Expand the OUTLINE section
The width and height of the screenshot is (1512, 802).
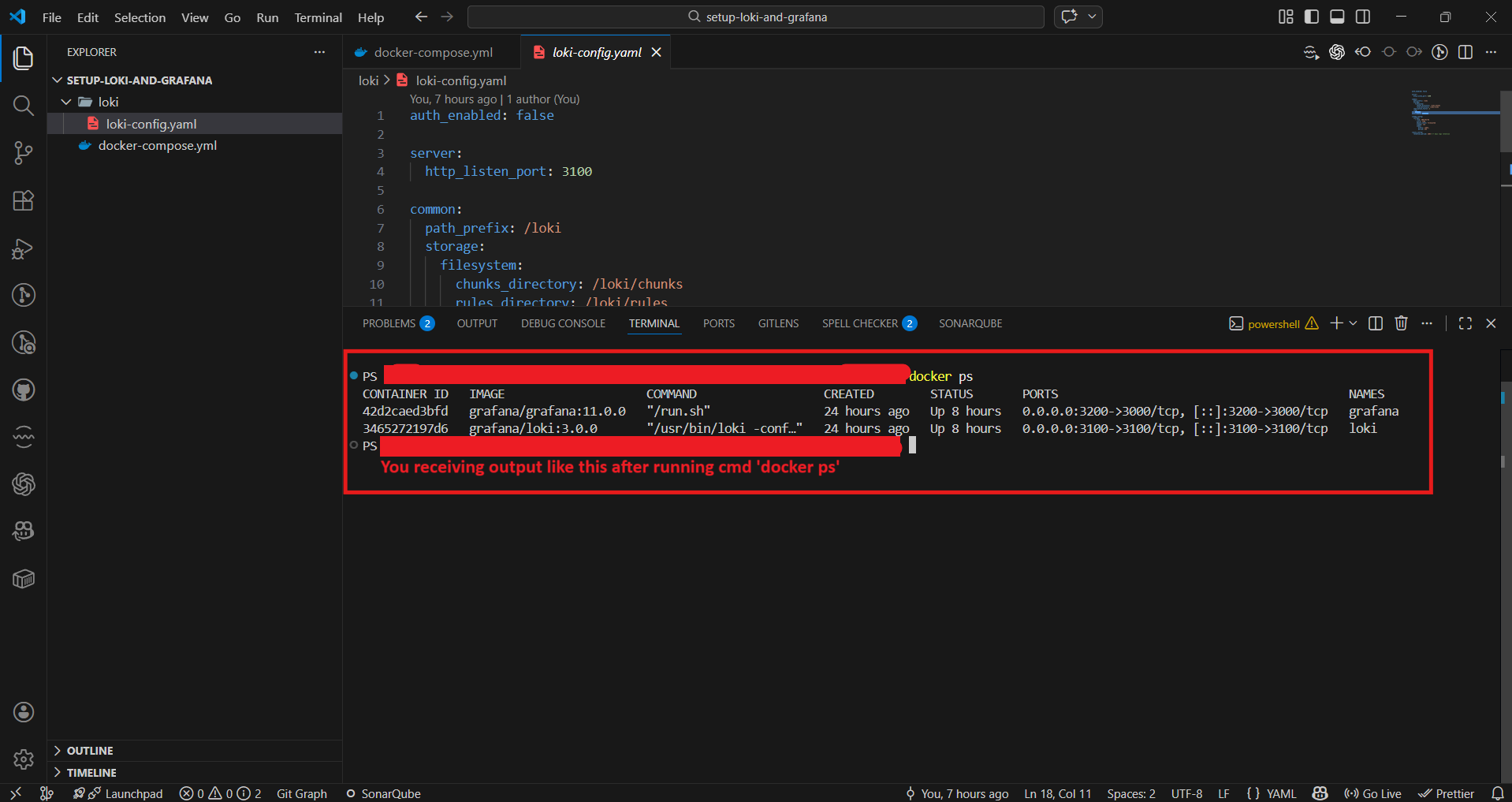(90, 751)
